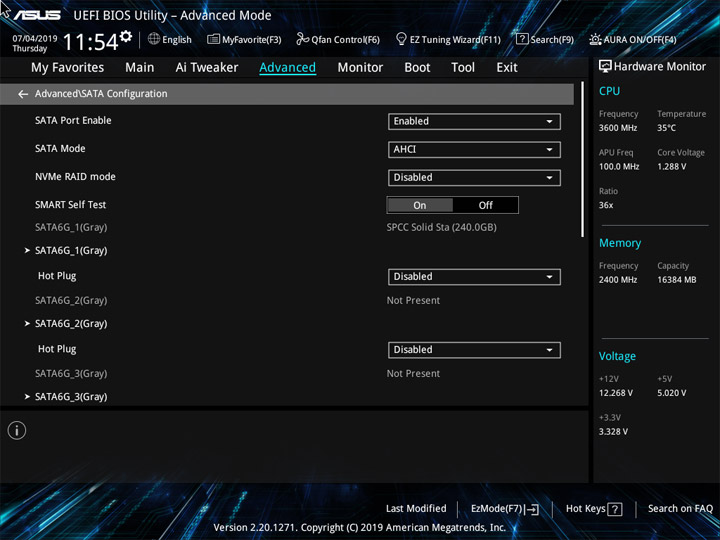Screen dimensions: 720x540
Task: Click the Hot Keys question mark icon
Action: pyautogui.click(x=614, y=509)
